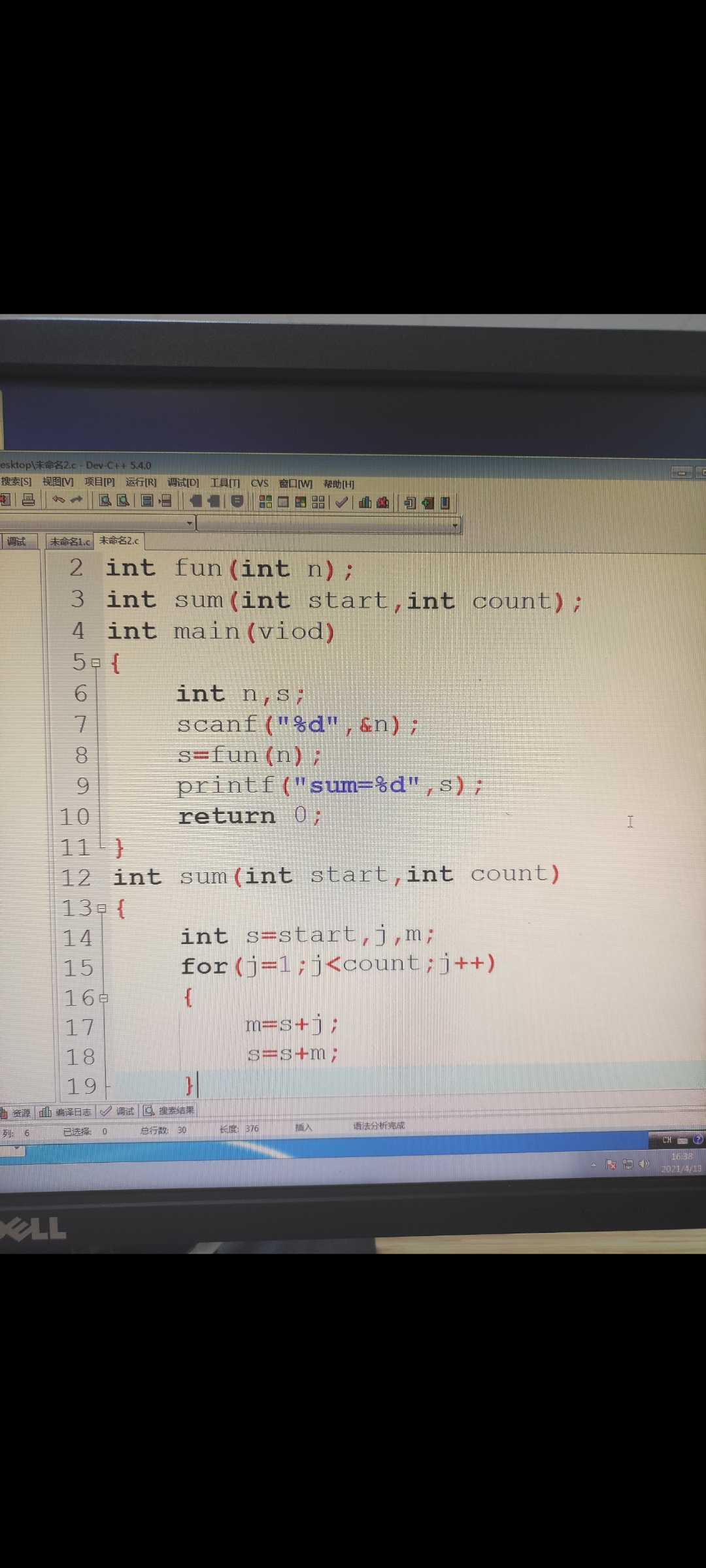Open the 视图[V] menu
This screenshot has height=1568, width=706.
[58, 482]
